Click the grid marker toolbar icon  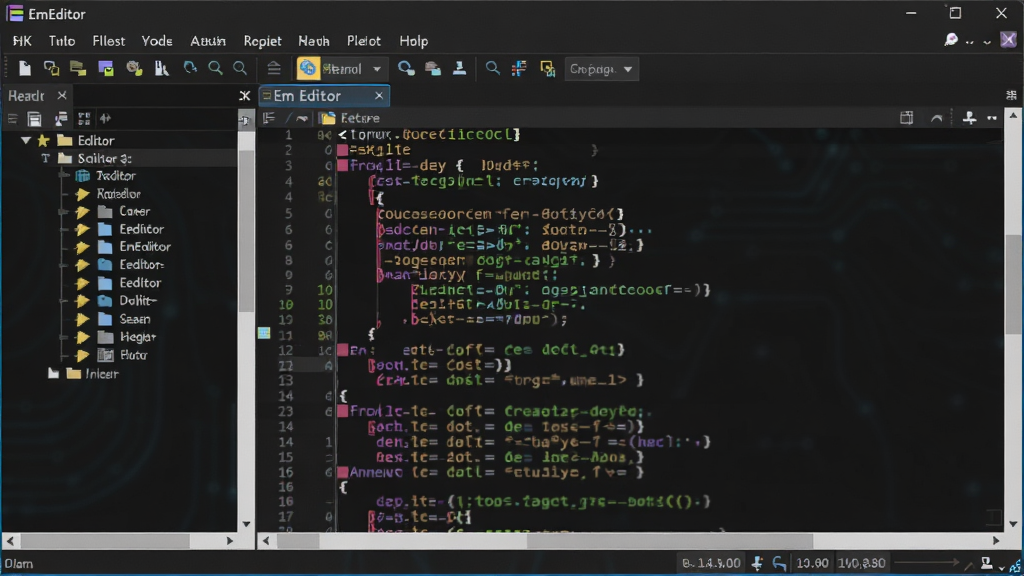coord(519,69)
